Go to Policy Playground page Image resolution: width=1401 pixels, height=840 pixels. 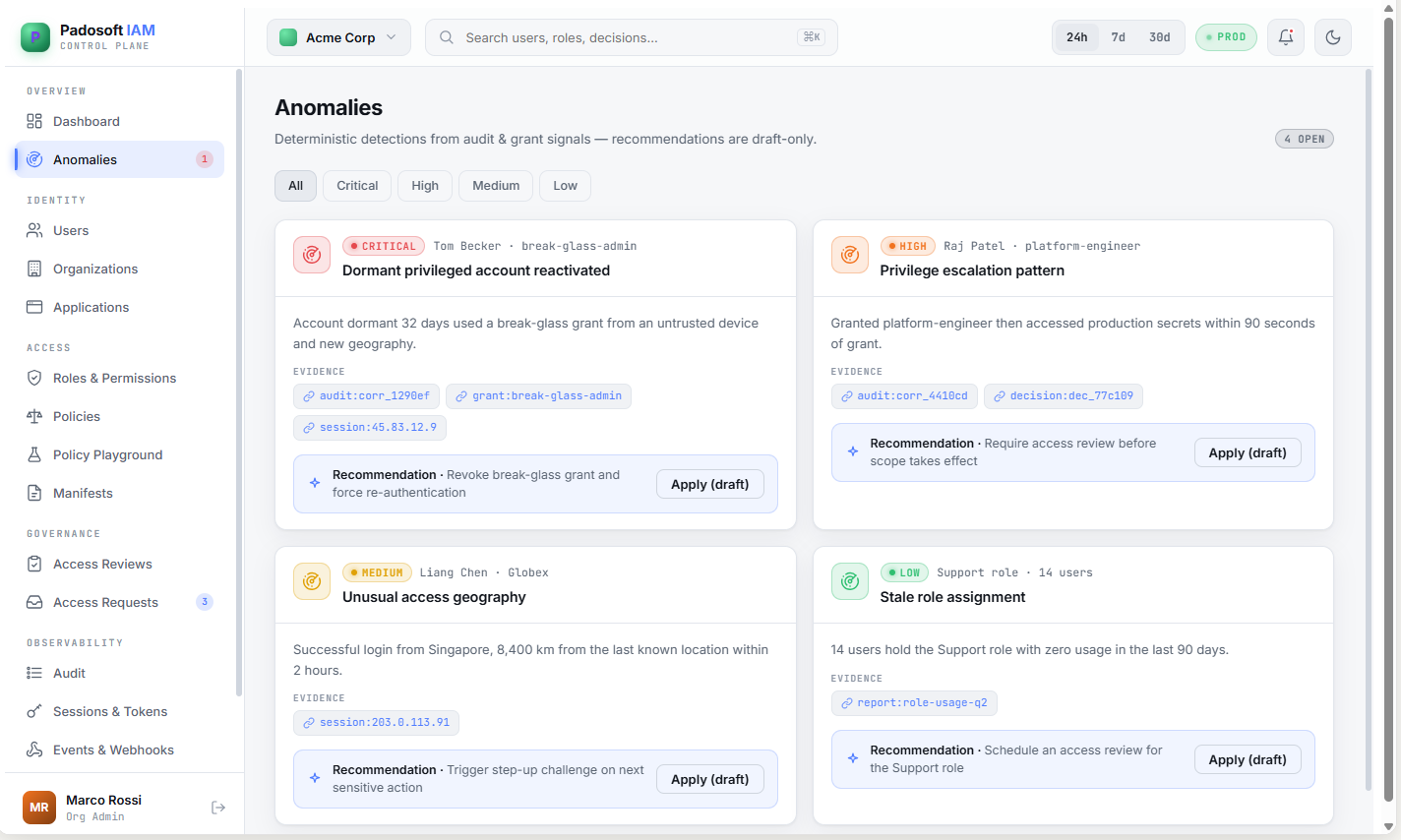[119, 454]
